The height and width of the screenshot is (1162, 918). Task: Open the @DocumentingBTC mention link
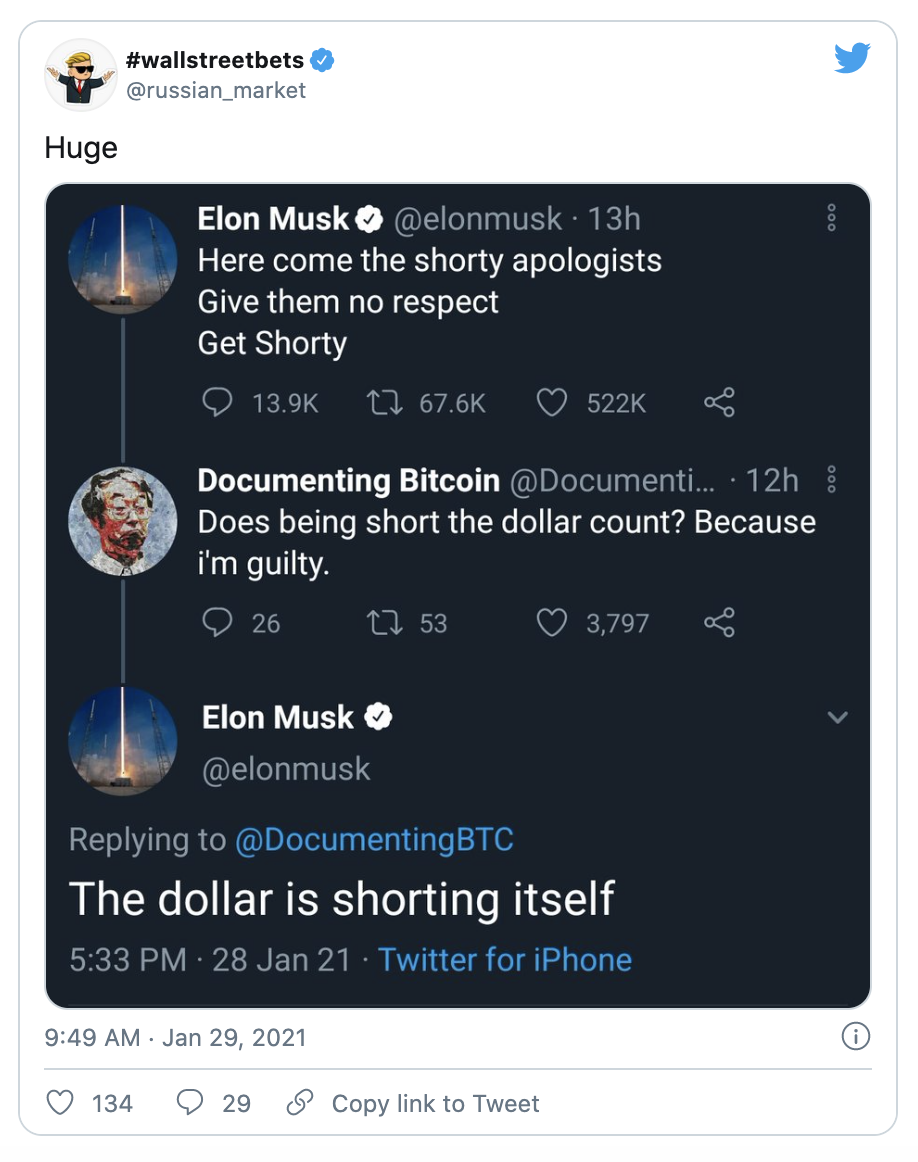[374, 839]
